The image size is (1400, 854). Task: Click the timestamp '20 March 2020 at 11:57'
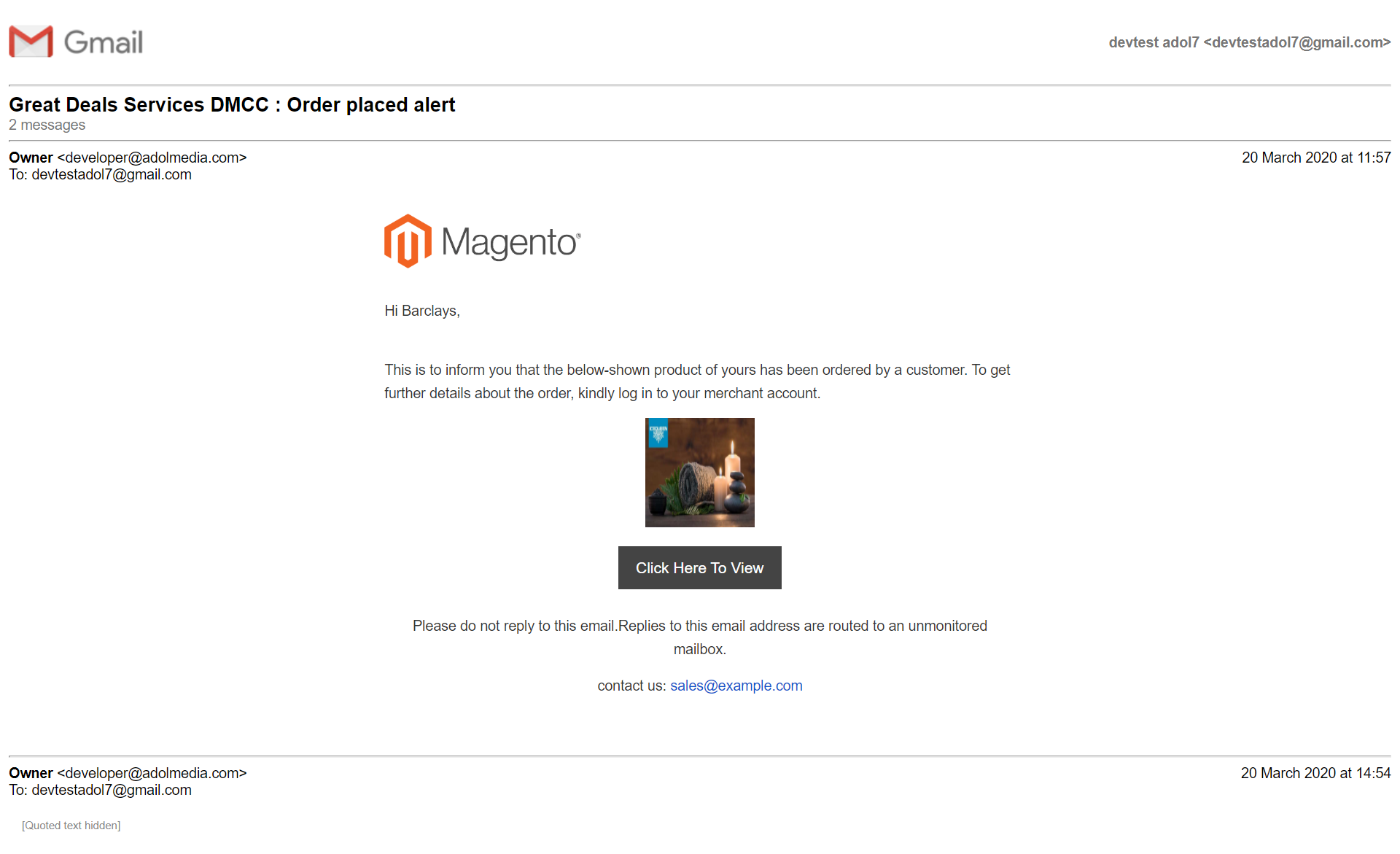tap(1316, 158)
